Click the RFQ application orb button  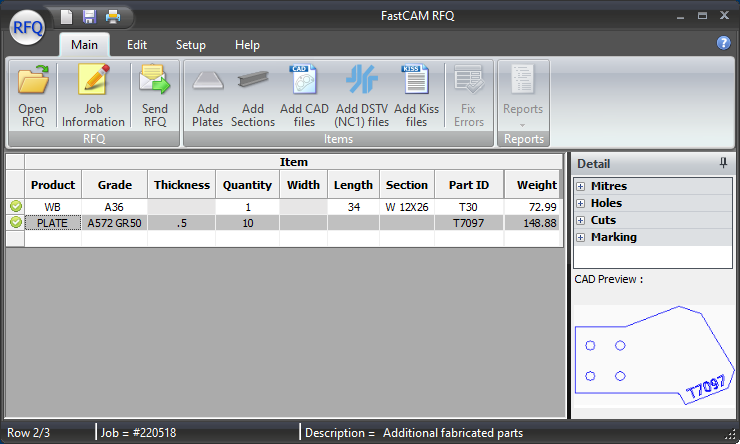coord(27,27)
